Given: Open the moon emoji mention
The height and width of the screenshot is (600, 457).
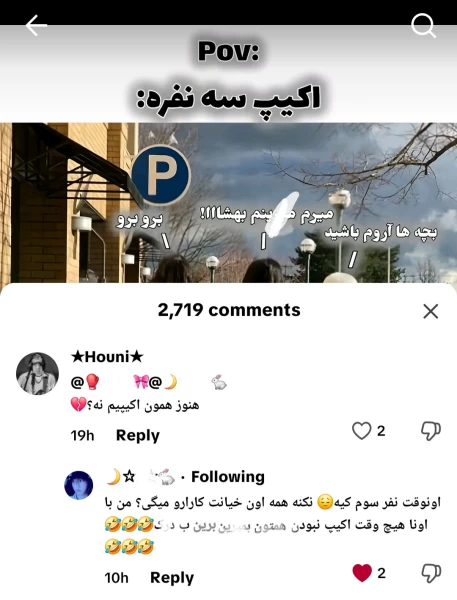Looking at the screenshot, I should (x=163, y=382).
